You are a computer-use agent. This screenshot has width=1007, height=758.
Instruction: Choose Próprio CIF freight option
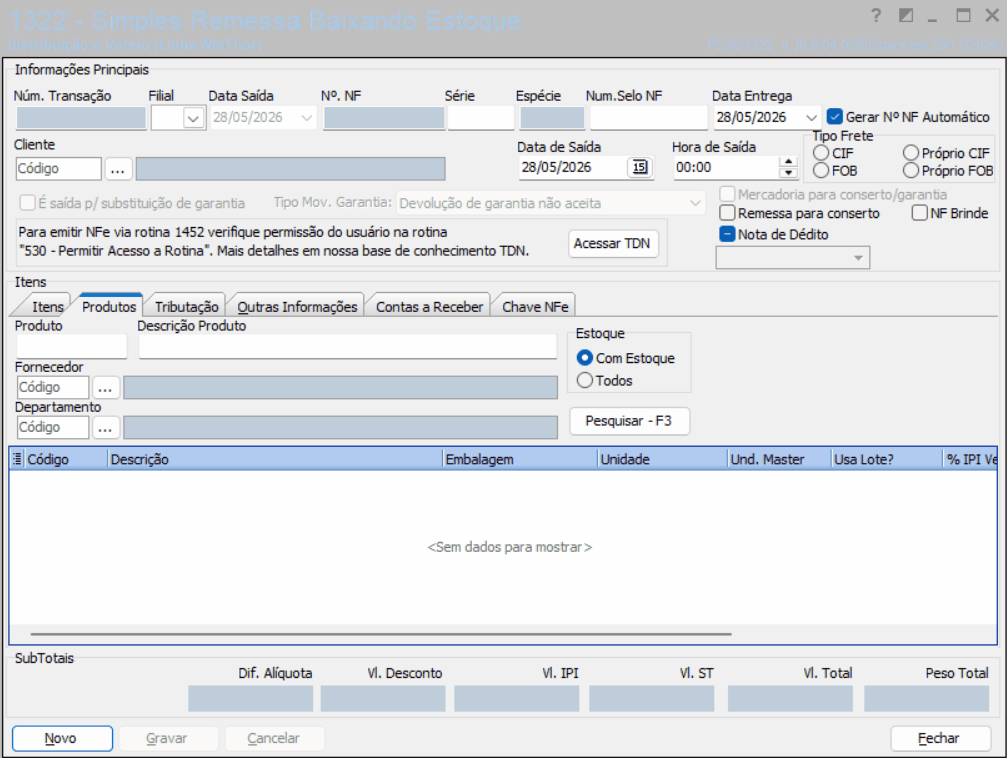point(911,153)
